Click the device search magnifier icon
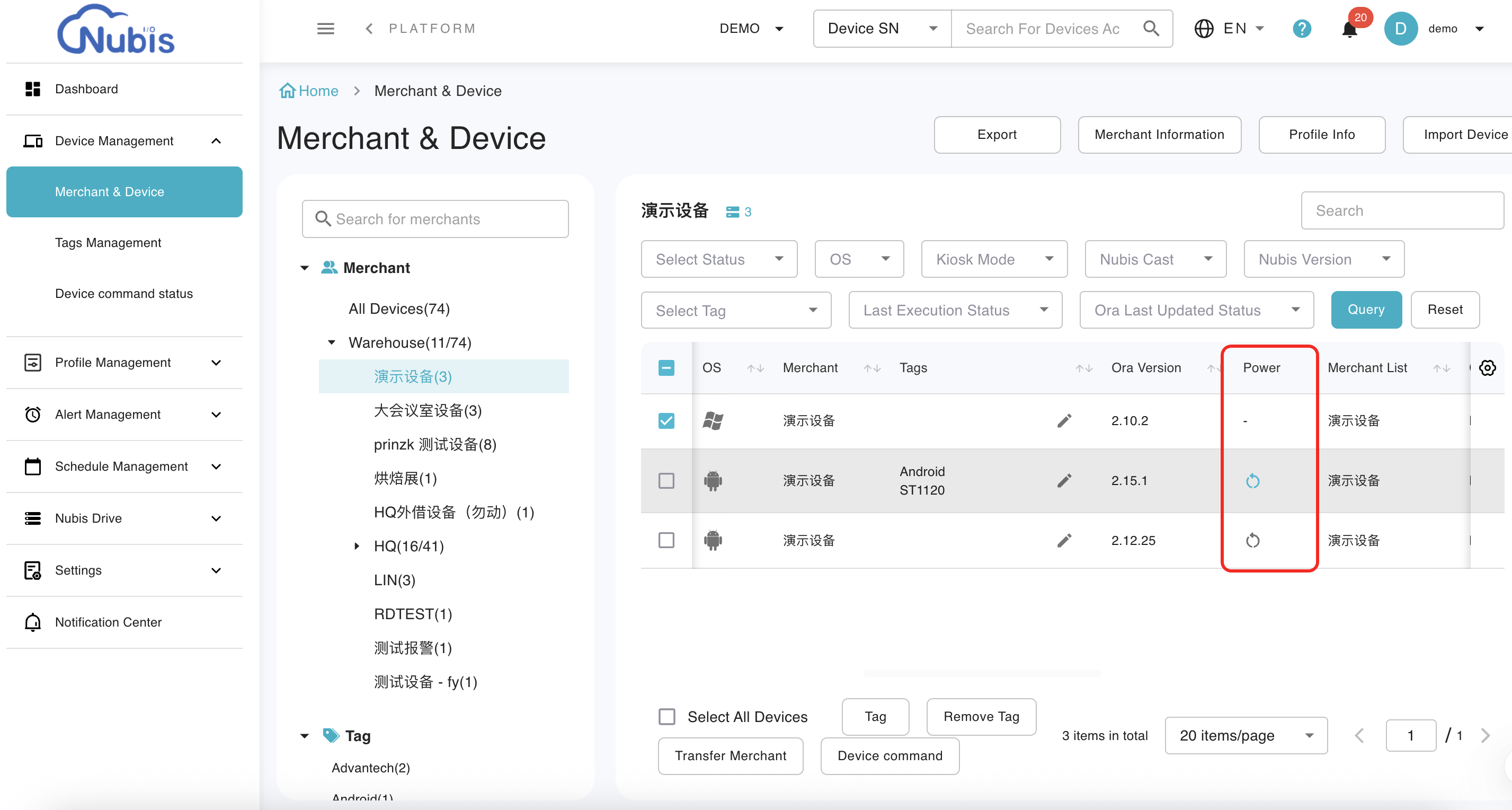The image size is (1512, 810). pos(1151,29)
